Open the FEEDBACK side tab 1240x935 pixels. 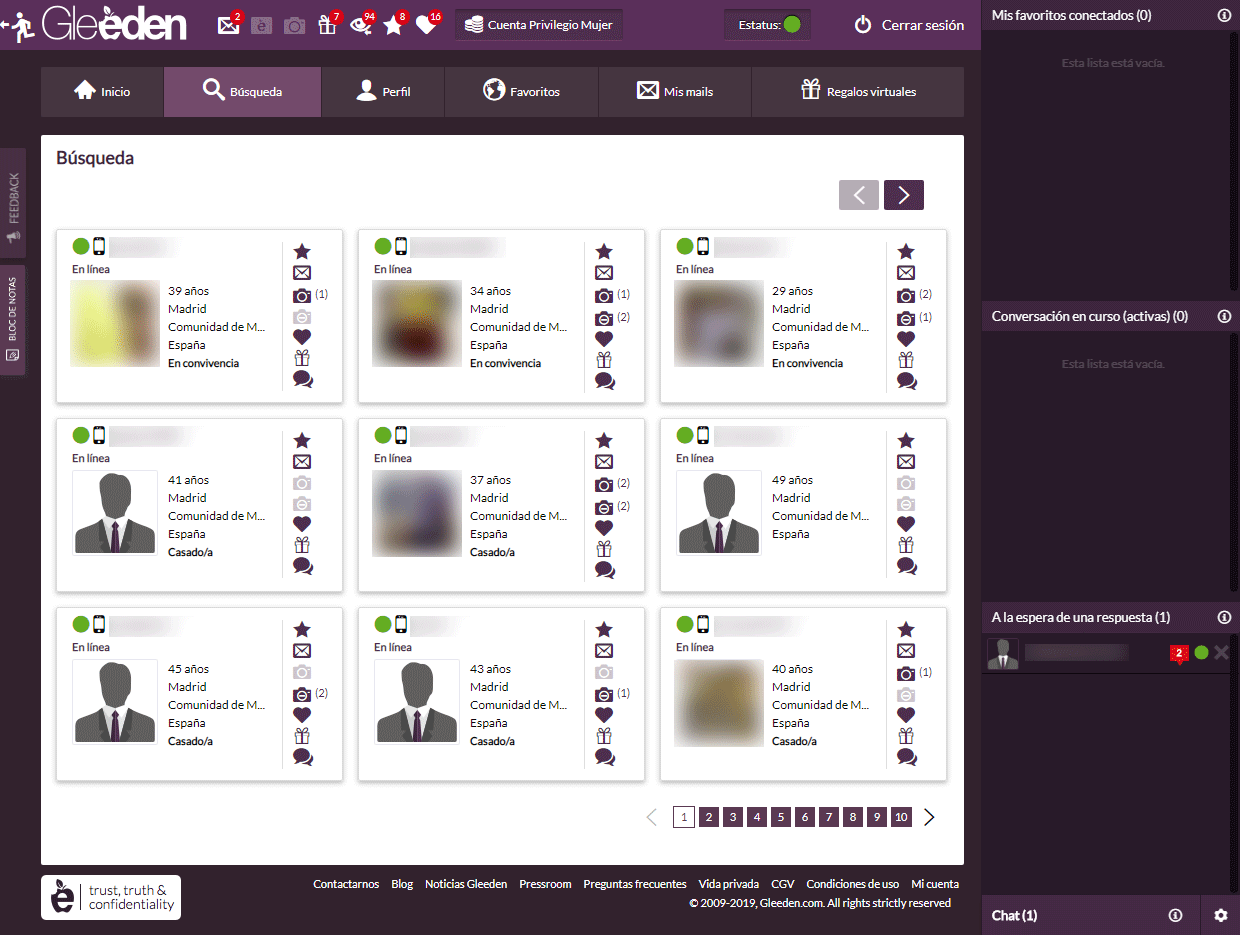(13, 204)
